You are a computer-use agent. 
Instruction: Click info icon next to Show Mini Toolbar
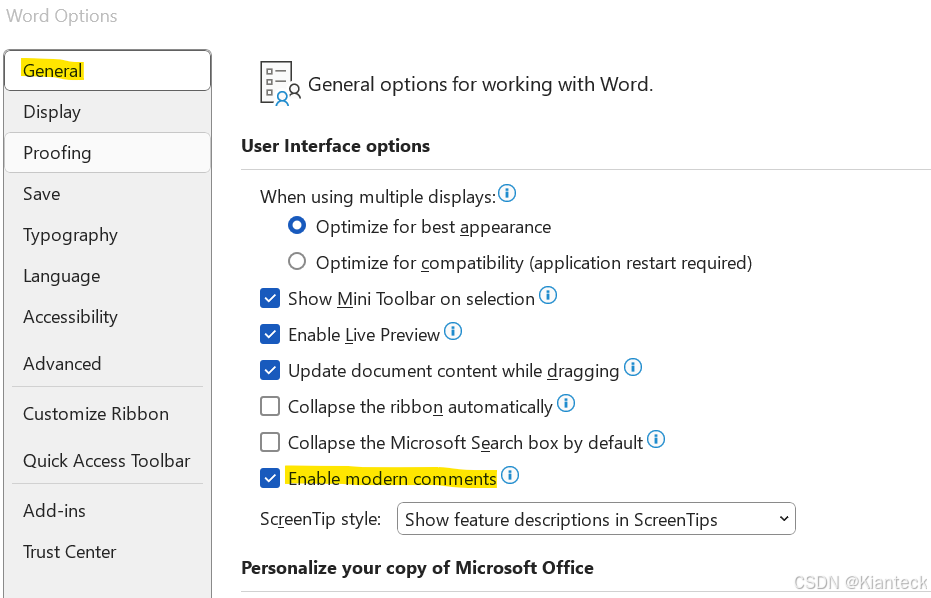pos(547,295)
